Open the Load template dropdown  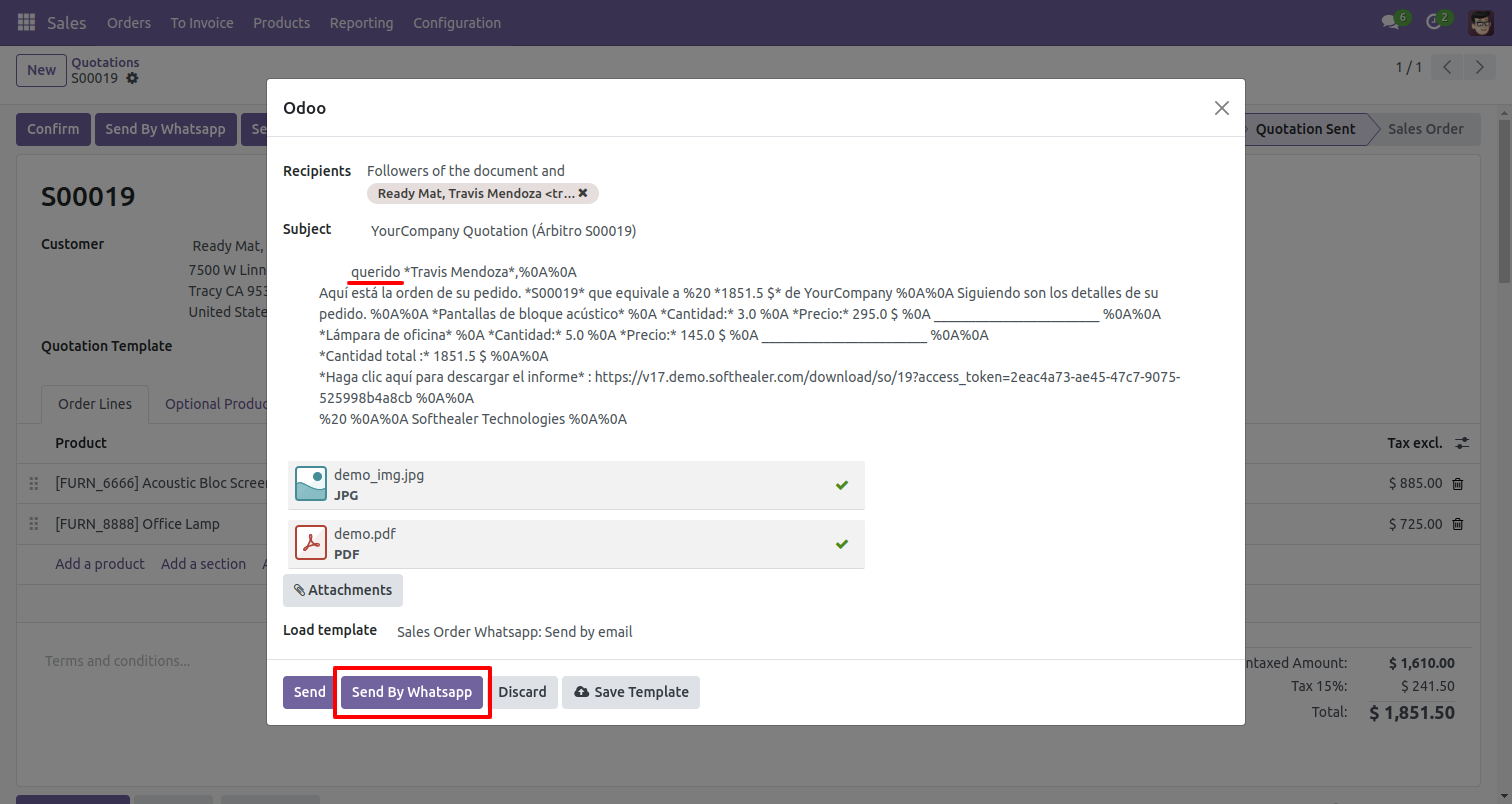(514, 632)
